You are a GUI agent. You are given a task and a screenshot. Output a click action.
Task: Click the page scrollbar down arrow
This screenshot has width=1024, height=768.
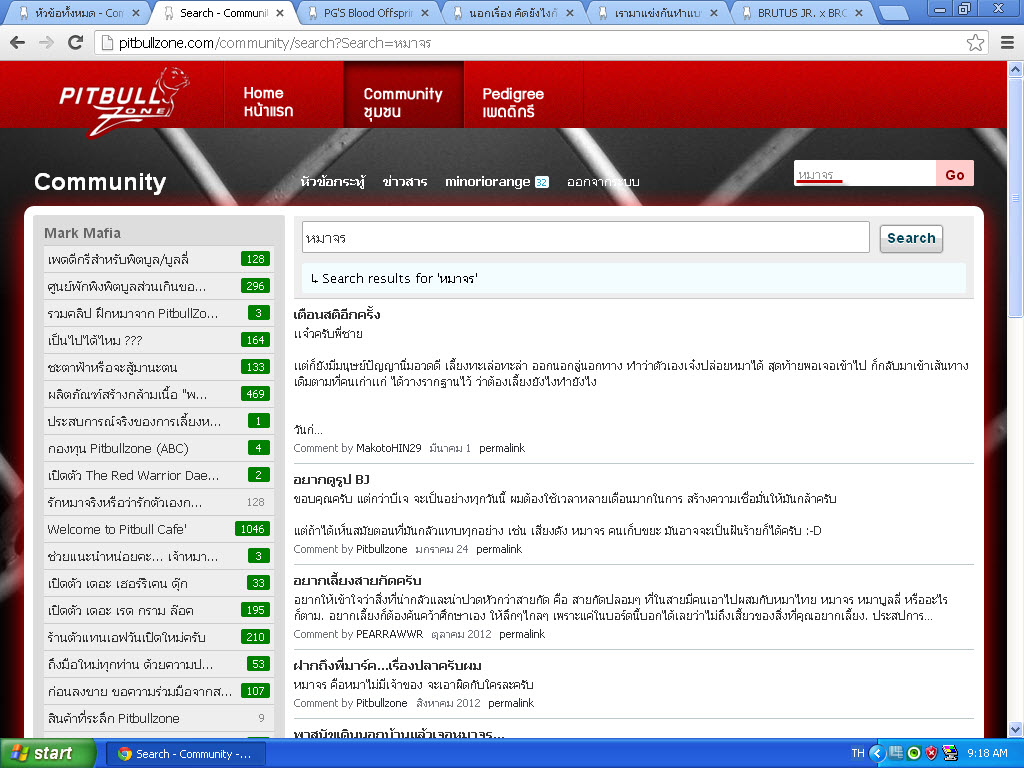(x=1016, y=729)
